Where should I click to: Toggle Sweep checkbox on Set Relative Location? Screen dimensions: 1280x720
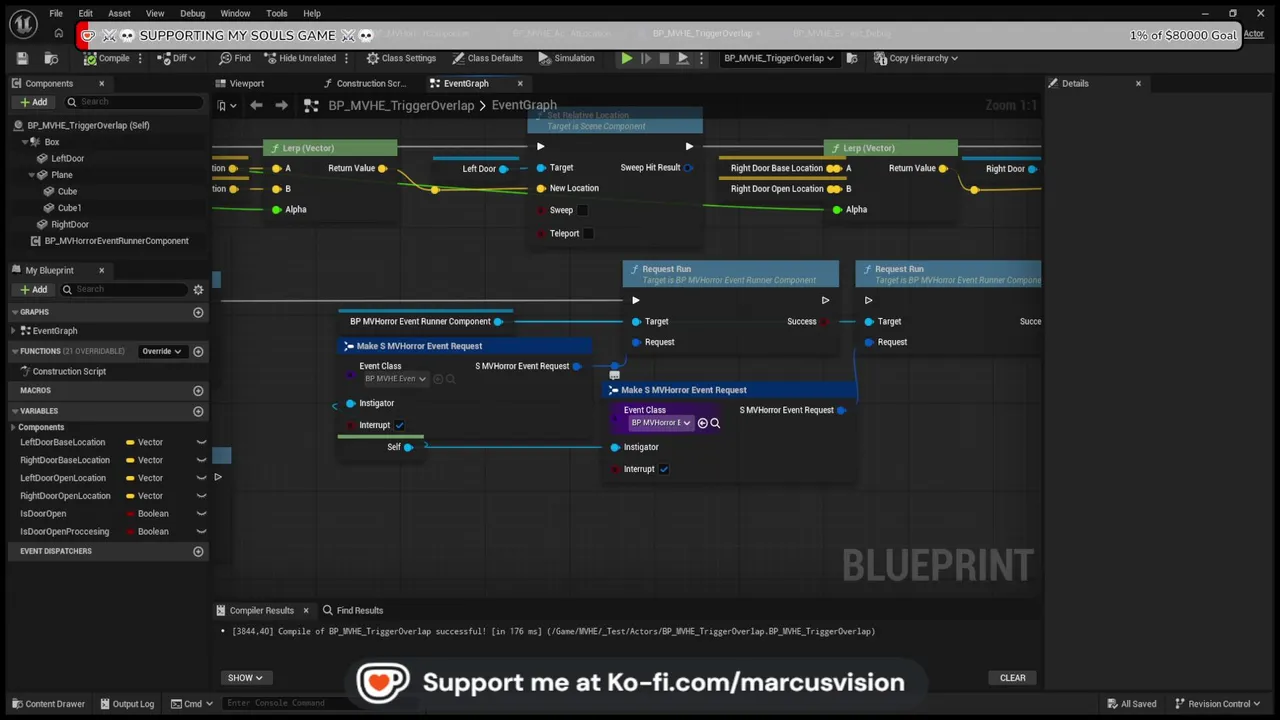pos(583,210)
